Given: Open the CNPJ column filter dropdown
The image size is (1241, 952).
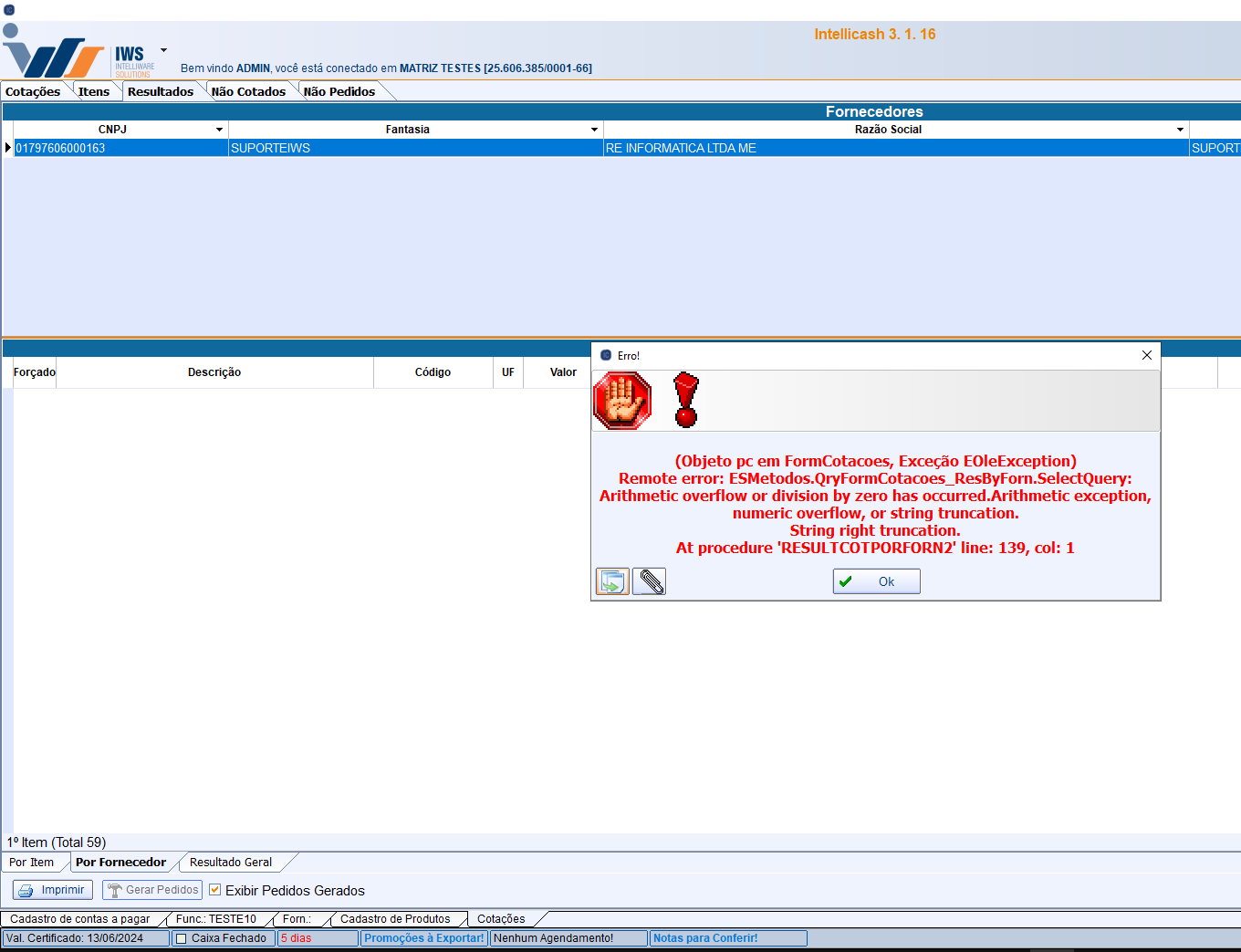Looking at the screenshot, I should (219, 130).
